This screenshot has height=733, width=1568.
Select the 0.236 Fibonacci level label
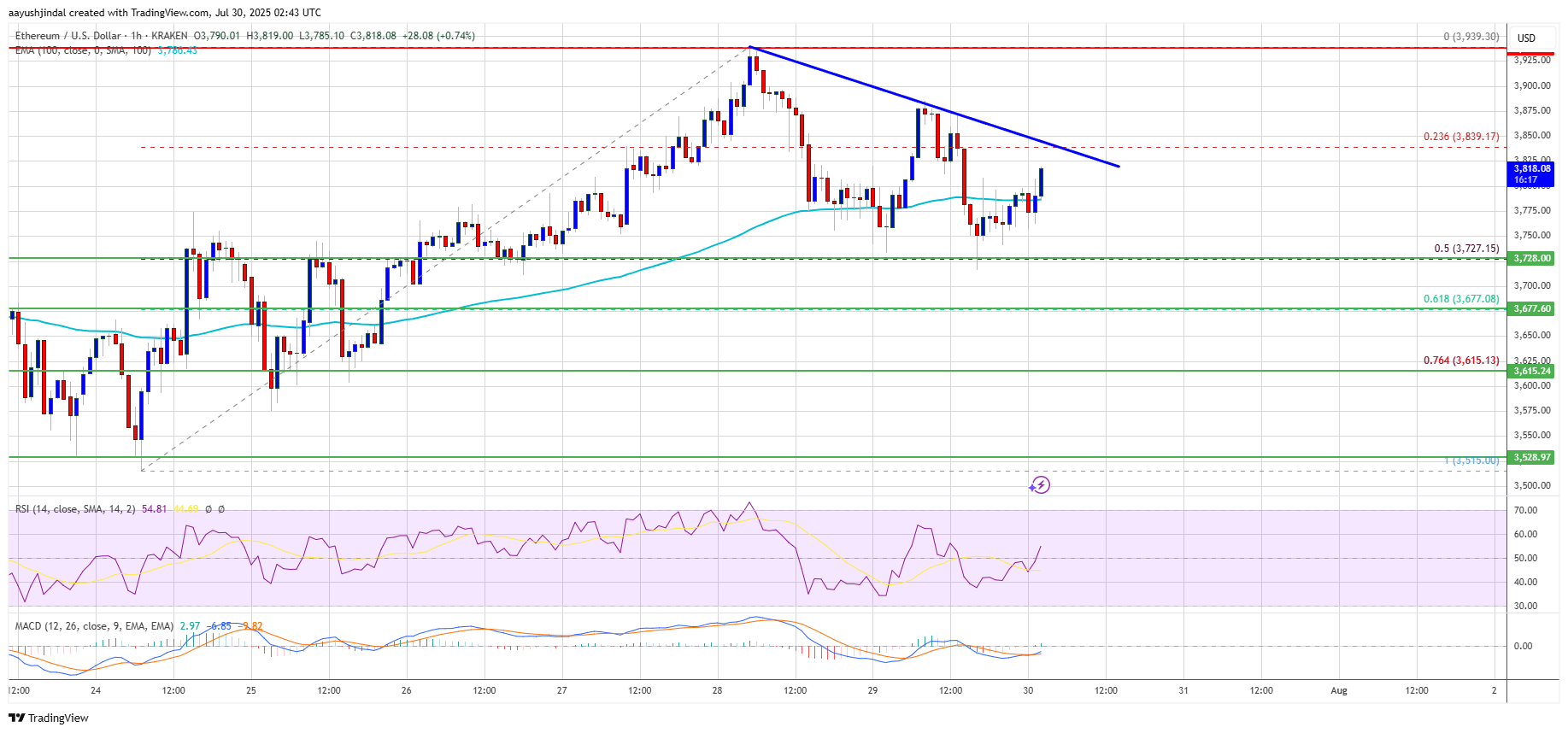[1460, 137]
